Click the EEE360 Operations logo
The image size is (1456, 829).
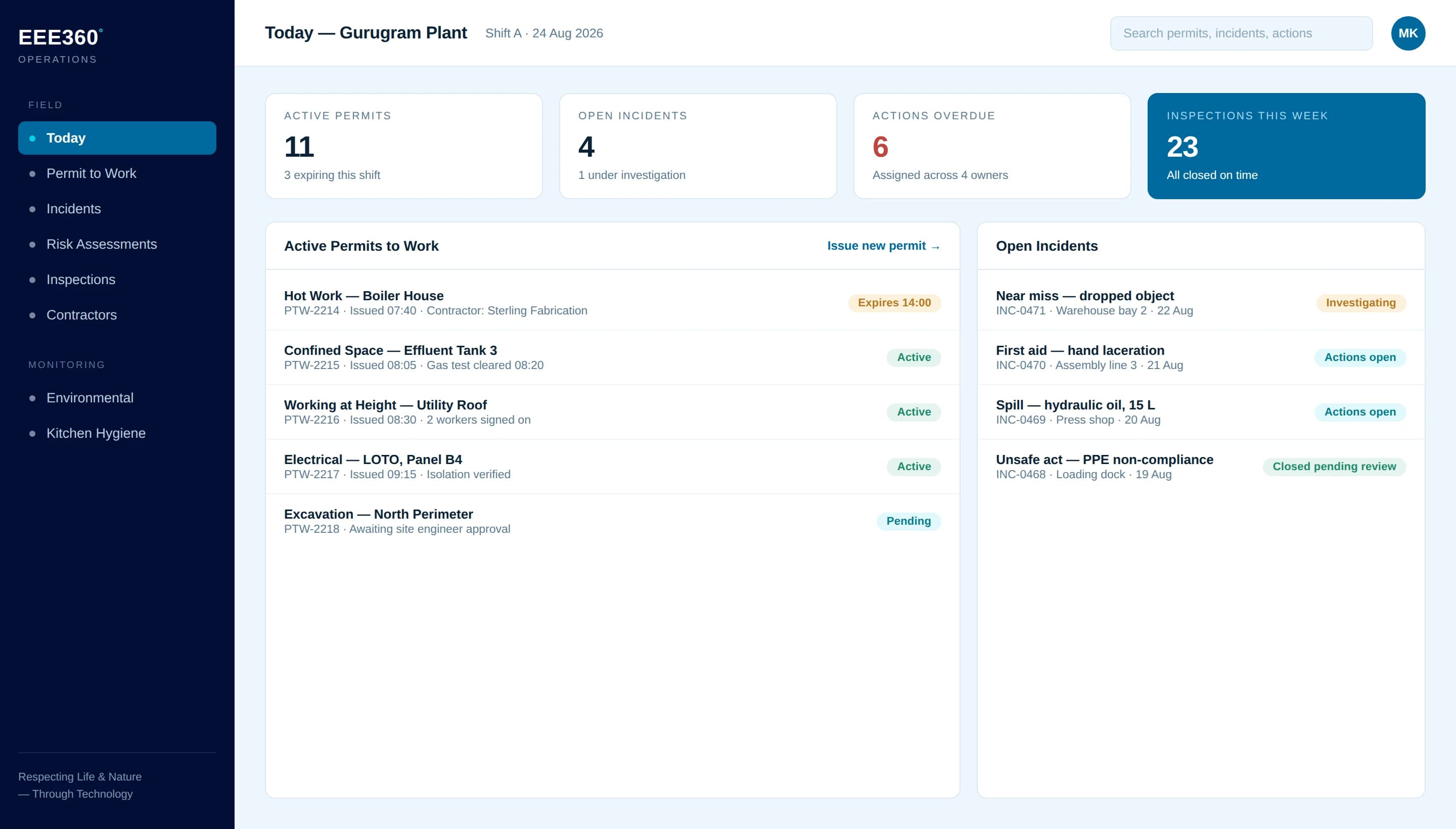click(60, 45)
